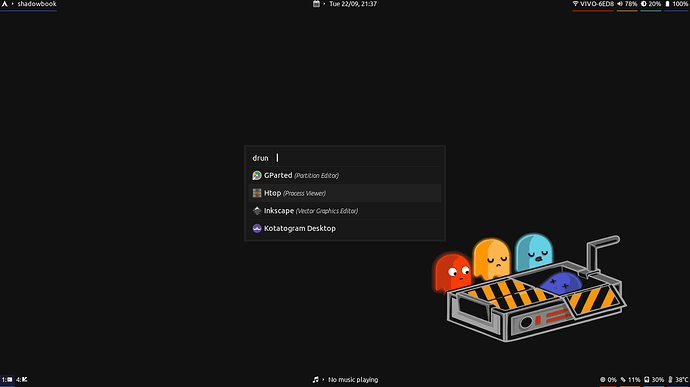Click the memory usage icon
The height and width of the screenshot is (387, 690).
pyautogui.click(x=623, y=379)
